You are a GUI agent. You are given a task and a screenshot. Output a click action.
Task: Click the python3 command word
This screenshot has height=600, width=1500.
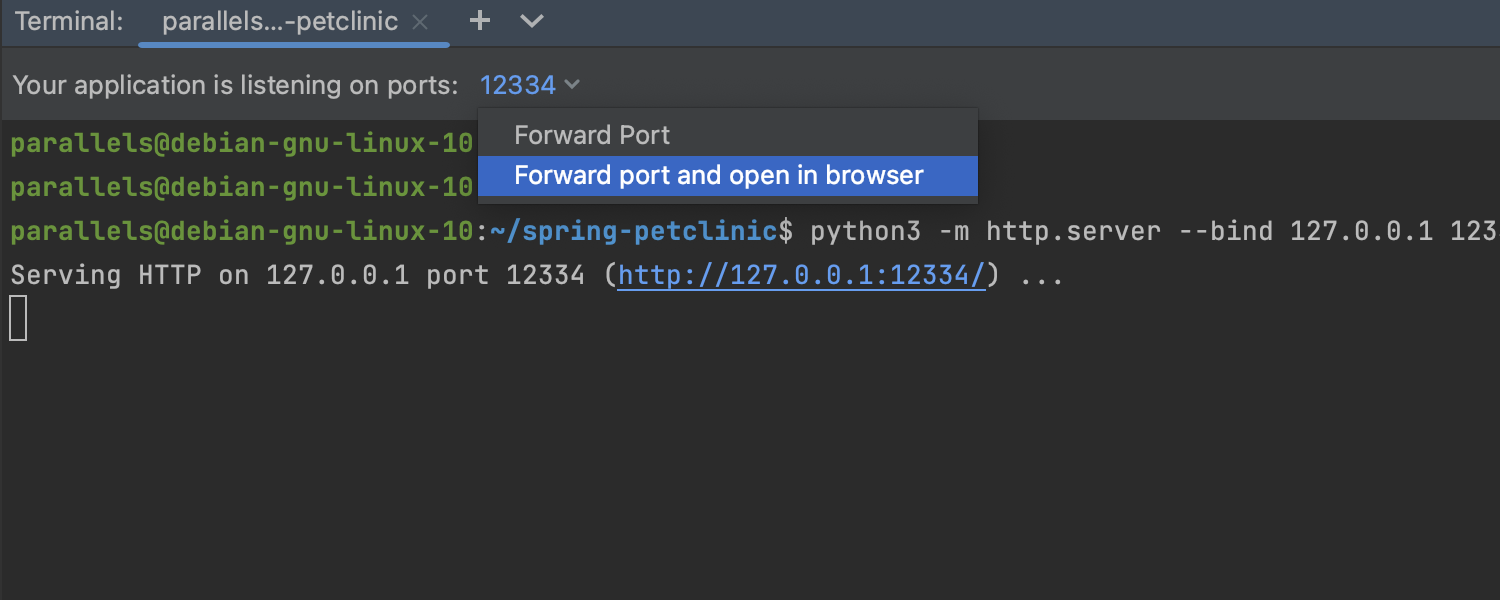point(865,232)
